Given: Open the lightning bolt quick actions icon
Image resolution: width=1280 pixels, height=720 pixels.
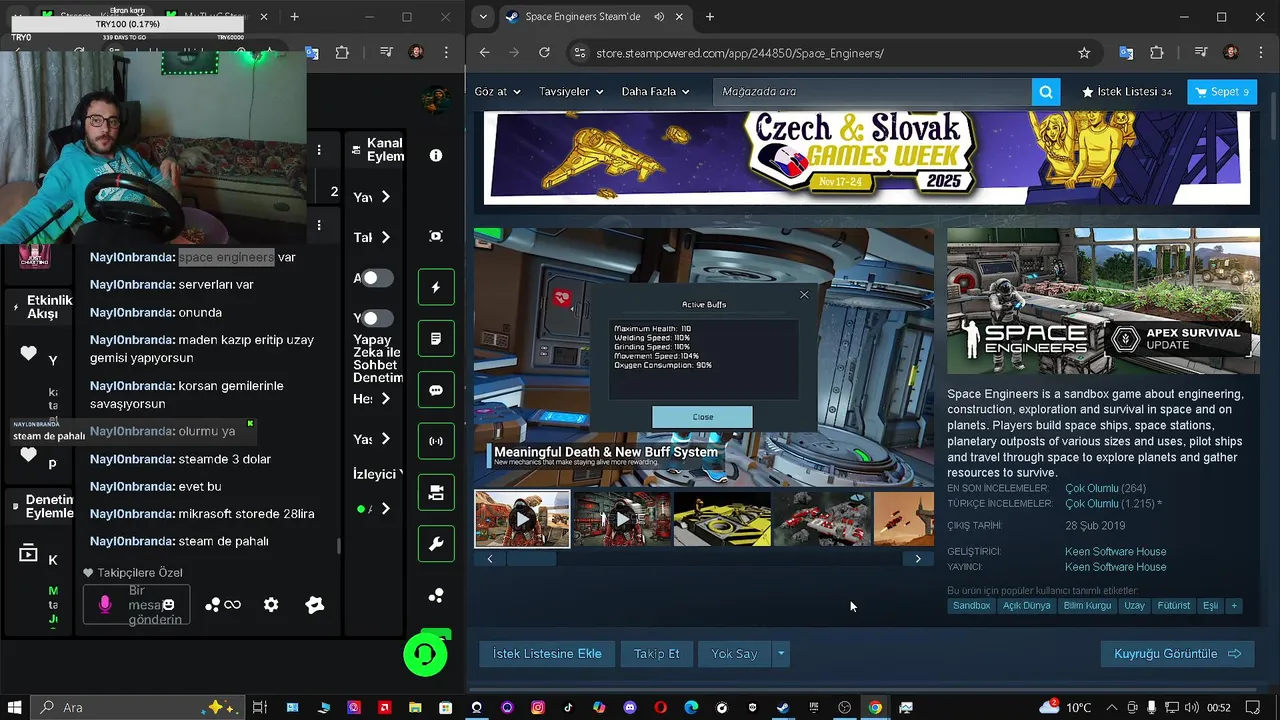Looking at the screenshot, I should click(436, 288).
